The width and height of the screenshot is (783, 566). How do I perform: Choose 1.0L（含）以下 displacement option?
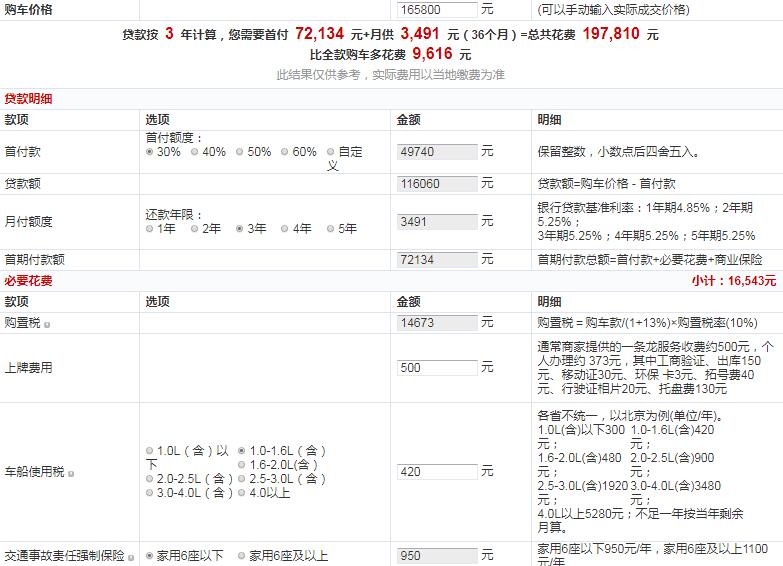[x=149, y=451]
